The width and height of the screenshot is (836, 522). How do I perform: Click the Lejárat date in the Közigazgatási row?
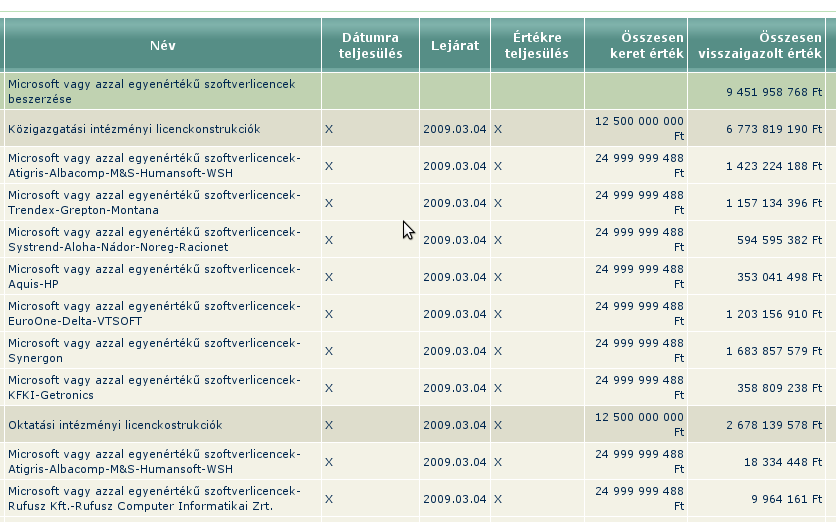pyautogui.click(x=455, y=129)
